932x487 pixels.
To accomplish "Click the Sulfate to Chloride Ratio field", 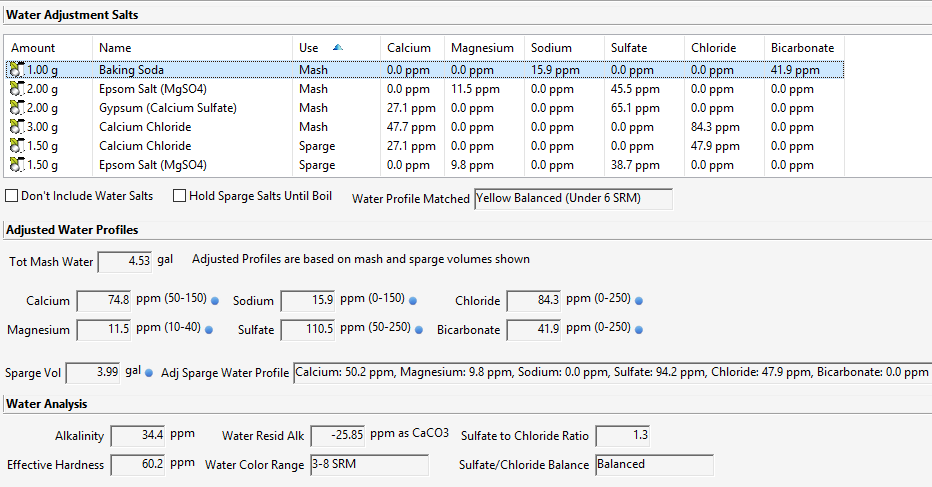I will [x=622, y=436].
